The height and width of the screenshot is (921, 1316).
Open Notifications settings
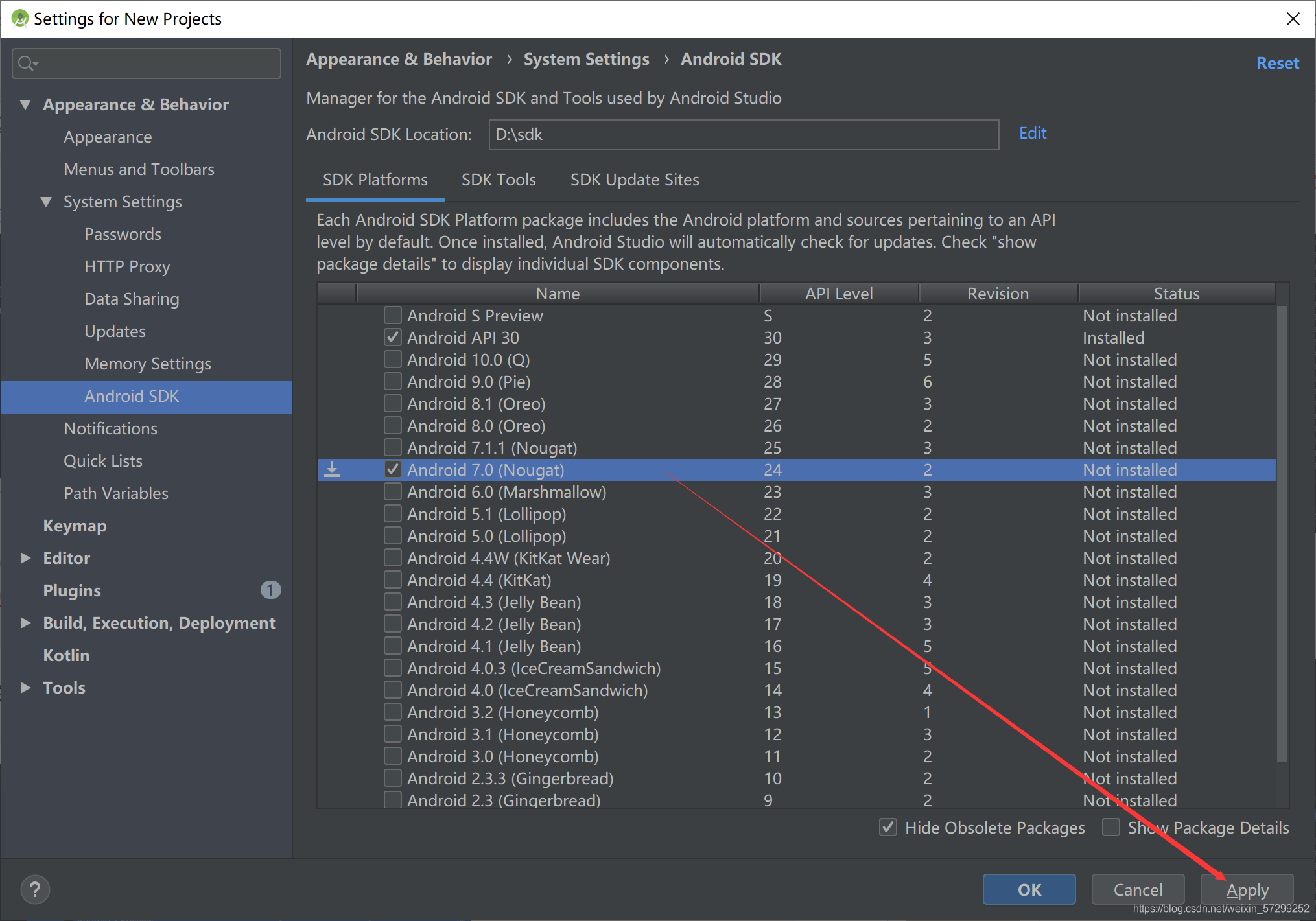point(110,428)
